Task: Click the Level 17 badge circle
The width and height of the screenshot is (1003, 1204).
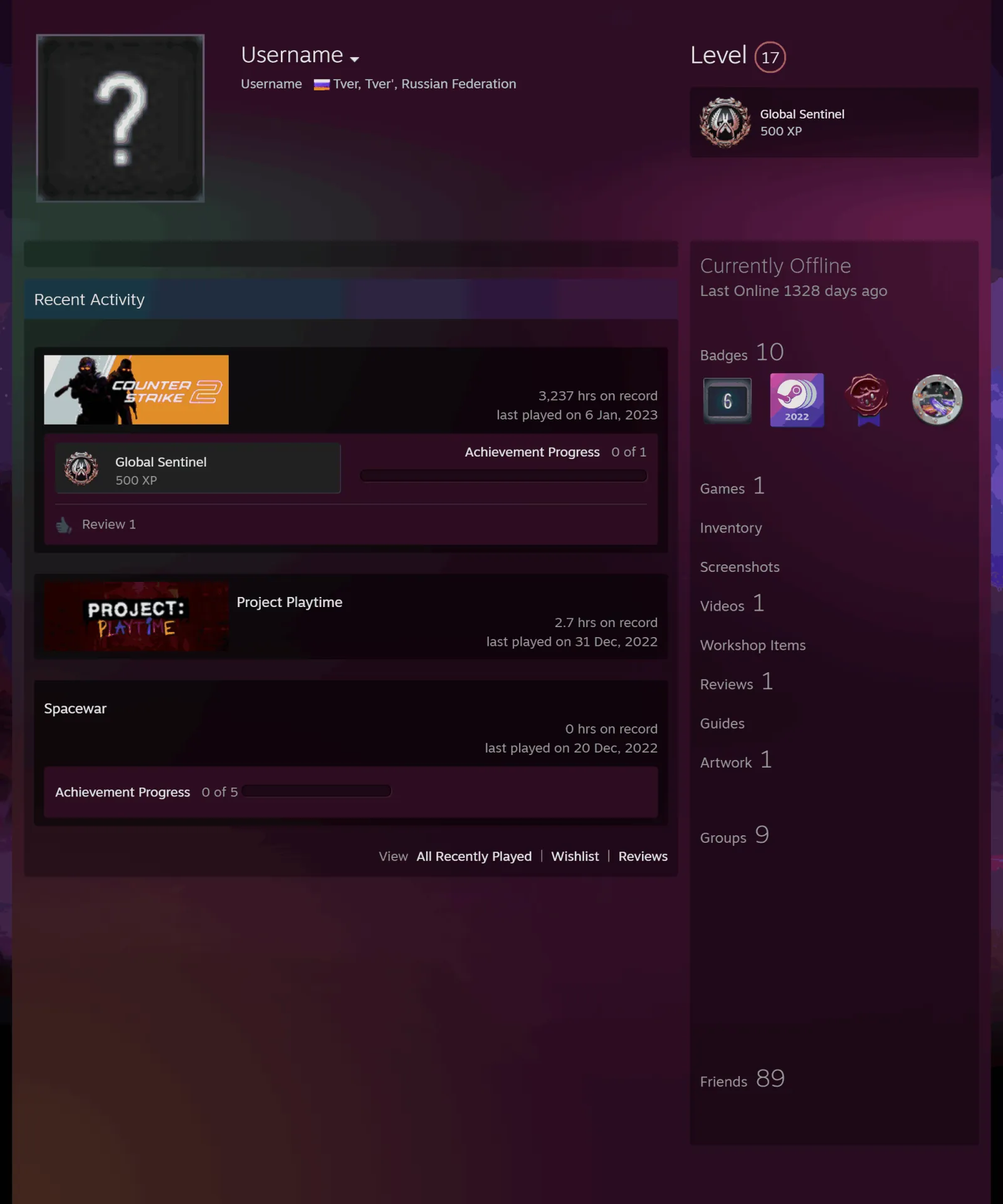Action: pos(770,57)
